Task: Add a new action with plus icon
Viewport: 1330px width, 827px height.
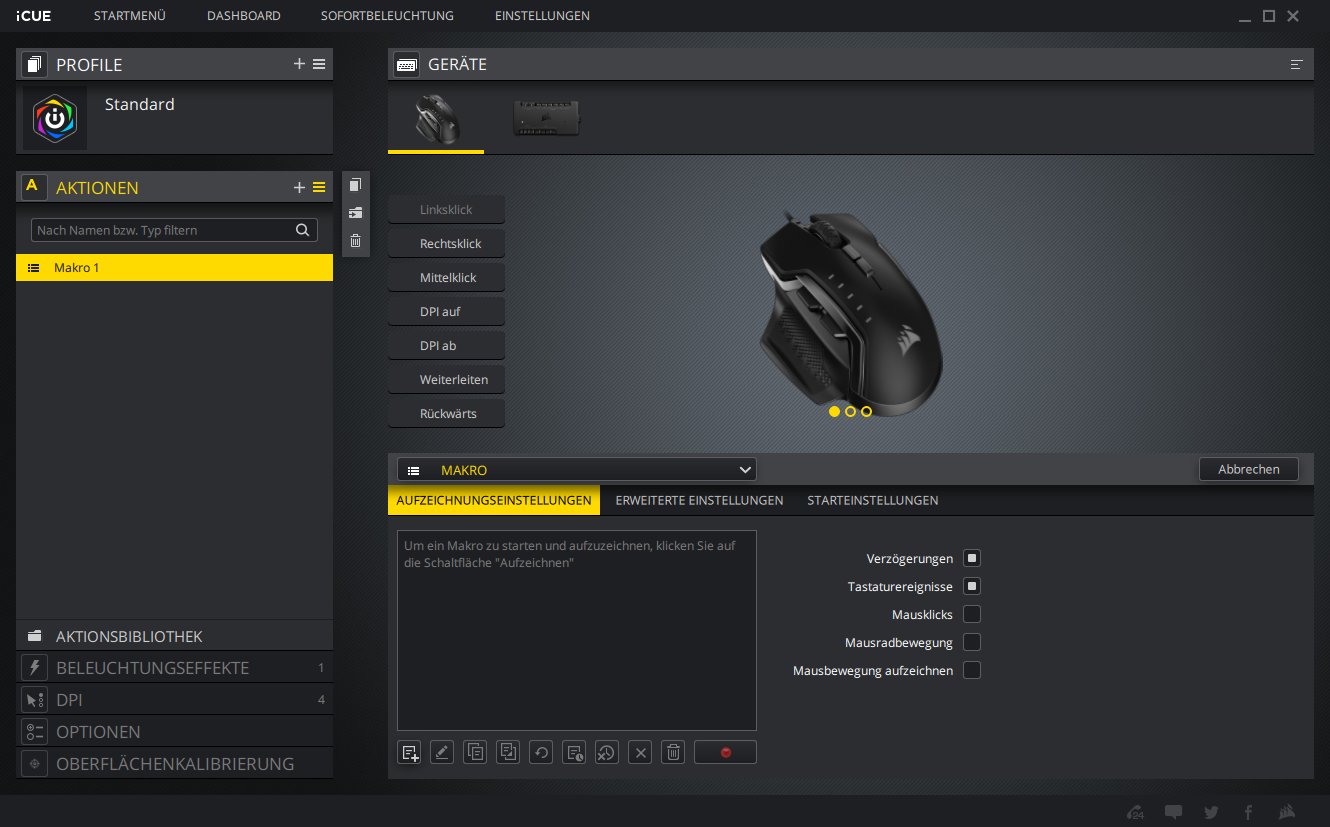Action: [299, 187]
